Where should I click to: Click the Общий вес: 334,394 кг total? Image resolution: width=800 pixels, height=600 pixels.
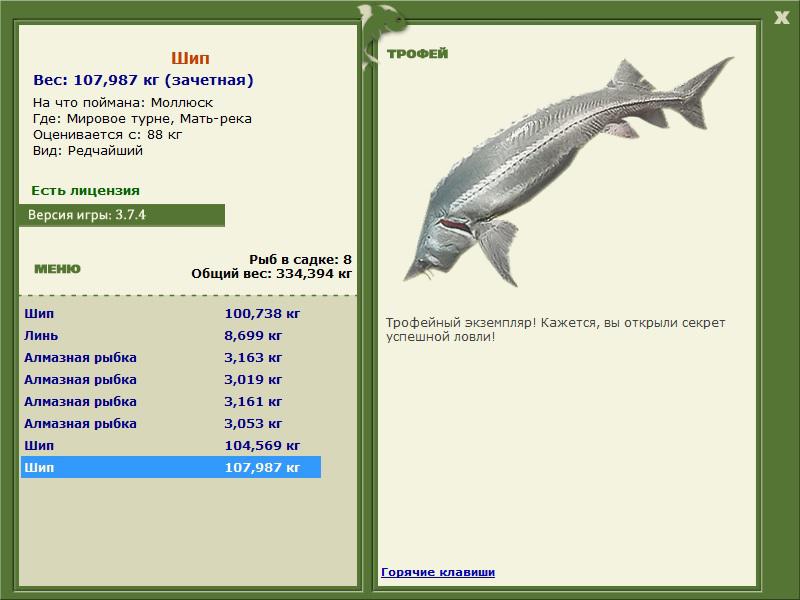coord(271,273)
